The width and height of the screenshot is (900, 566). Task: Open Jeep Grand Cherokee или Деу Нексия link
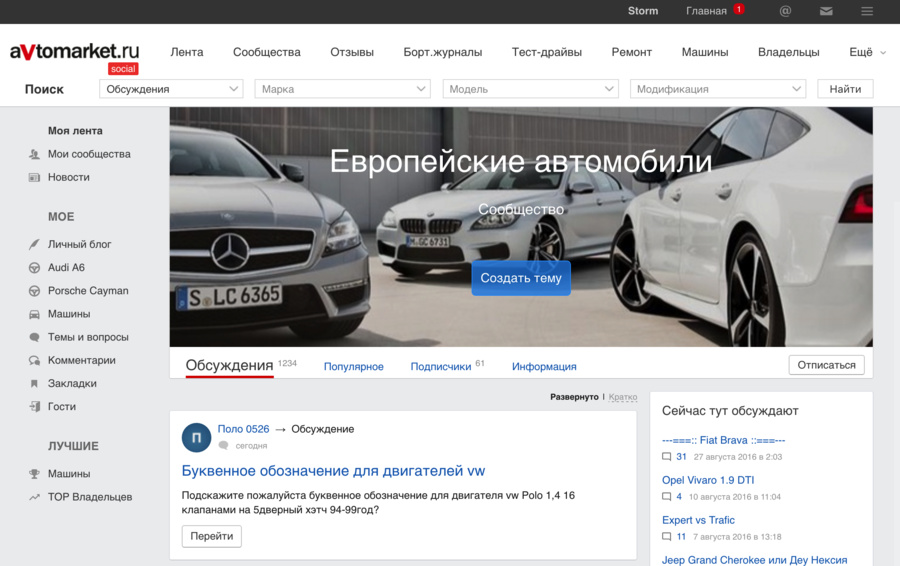(x=754, y=560)
